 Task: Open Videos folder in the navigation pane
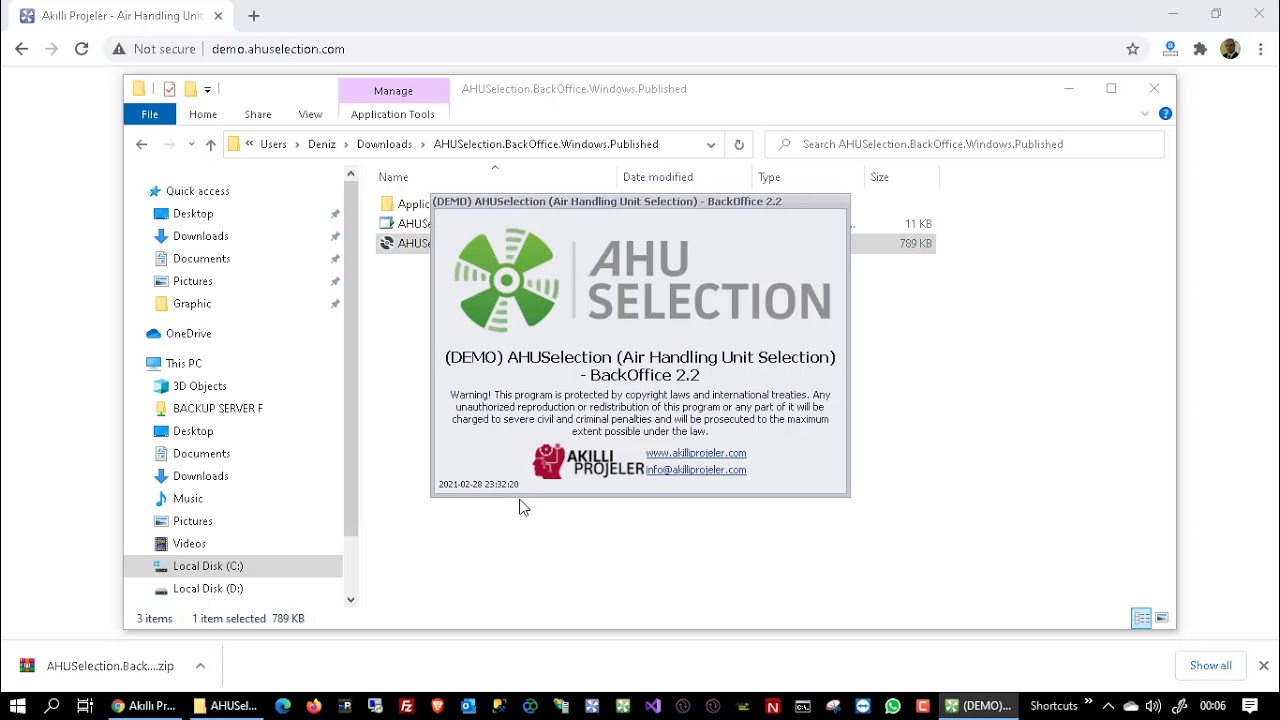click(189, 544)
